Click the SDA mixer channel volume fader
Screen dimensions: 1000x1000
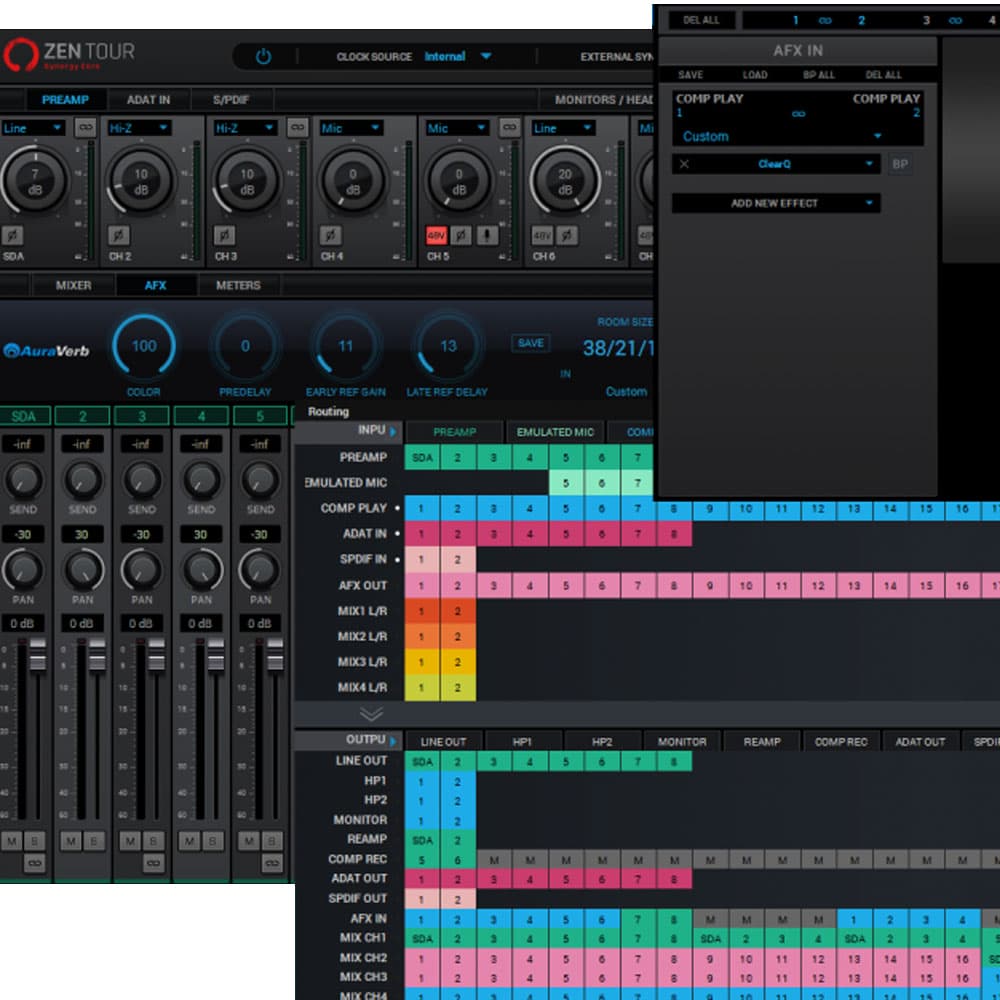(x=38, y=654)
